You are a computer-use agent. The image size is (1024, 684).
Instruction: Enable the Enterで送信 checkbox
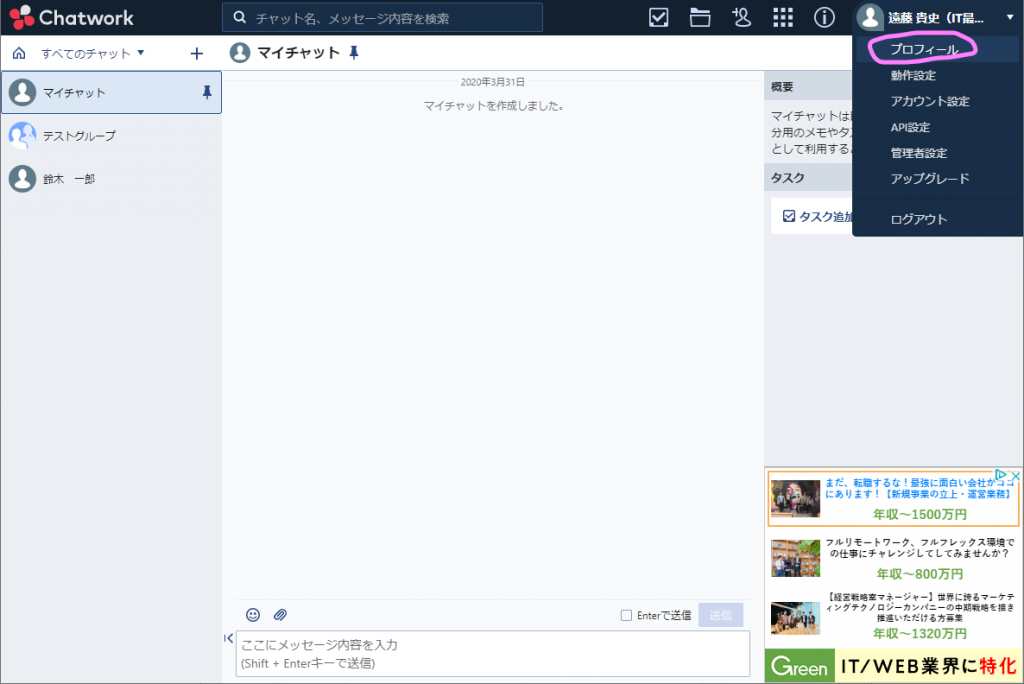coord(626,616)
